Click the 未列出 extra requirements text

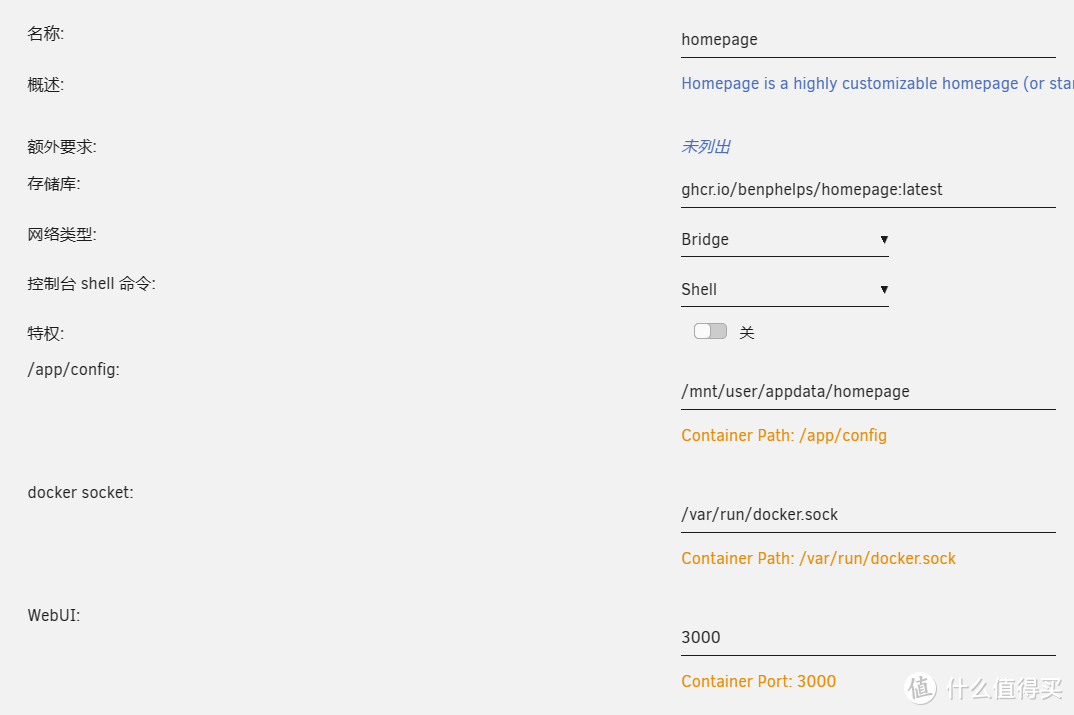(x=705, y=147)
